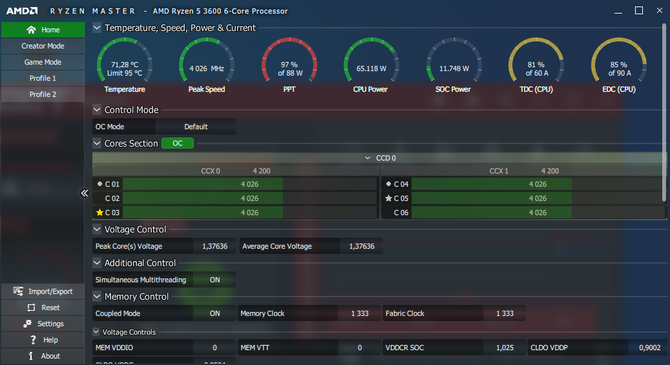Click the gold star on core C 03

click(100, 212)
